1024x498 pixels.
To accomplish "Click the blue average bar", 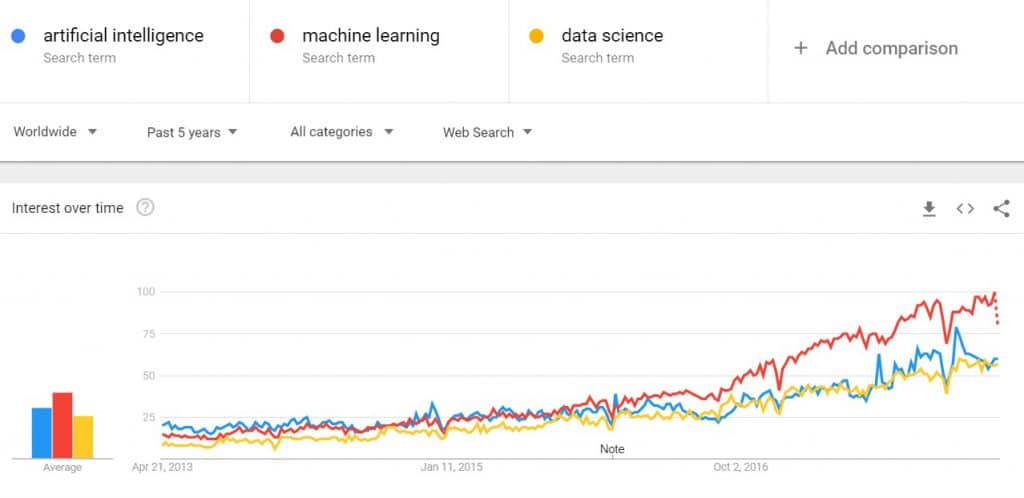I will coord(41,432).
